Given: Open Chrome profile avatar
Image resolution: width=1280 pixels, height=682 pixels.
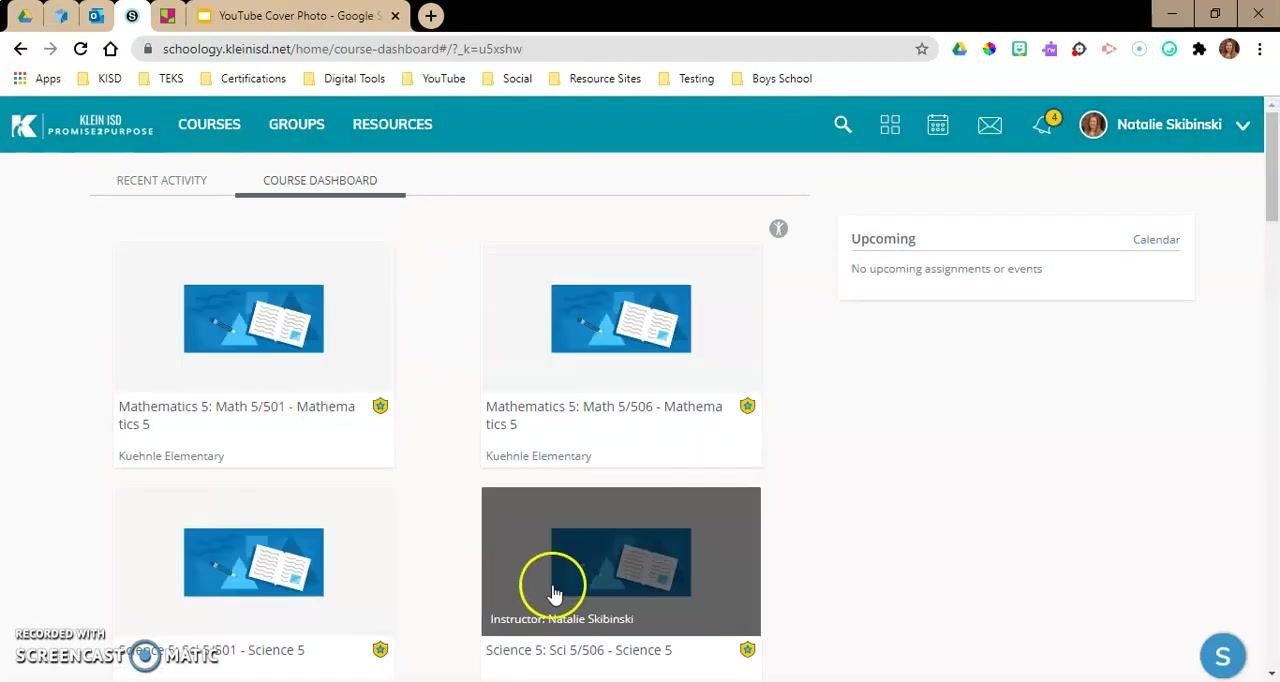Looking at the screenshot, I should pos(1229,49).
